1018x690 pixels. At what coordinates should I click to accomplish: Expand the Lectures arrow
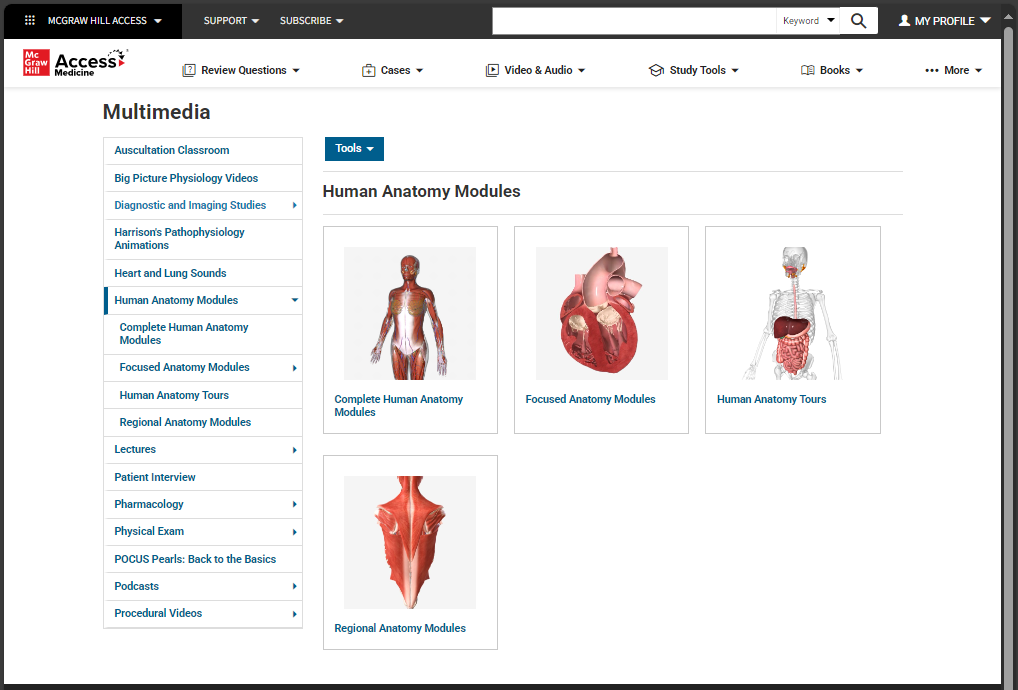[295, 450]
